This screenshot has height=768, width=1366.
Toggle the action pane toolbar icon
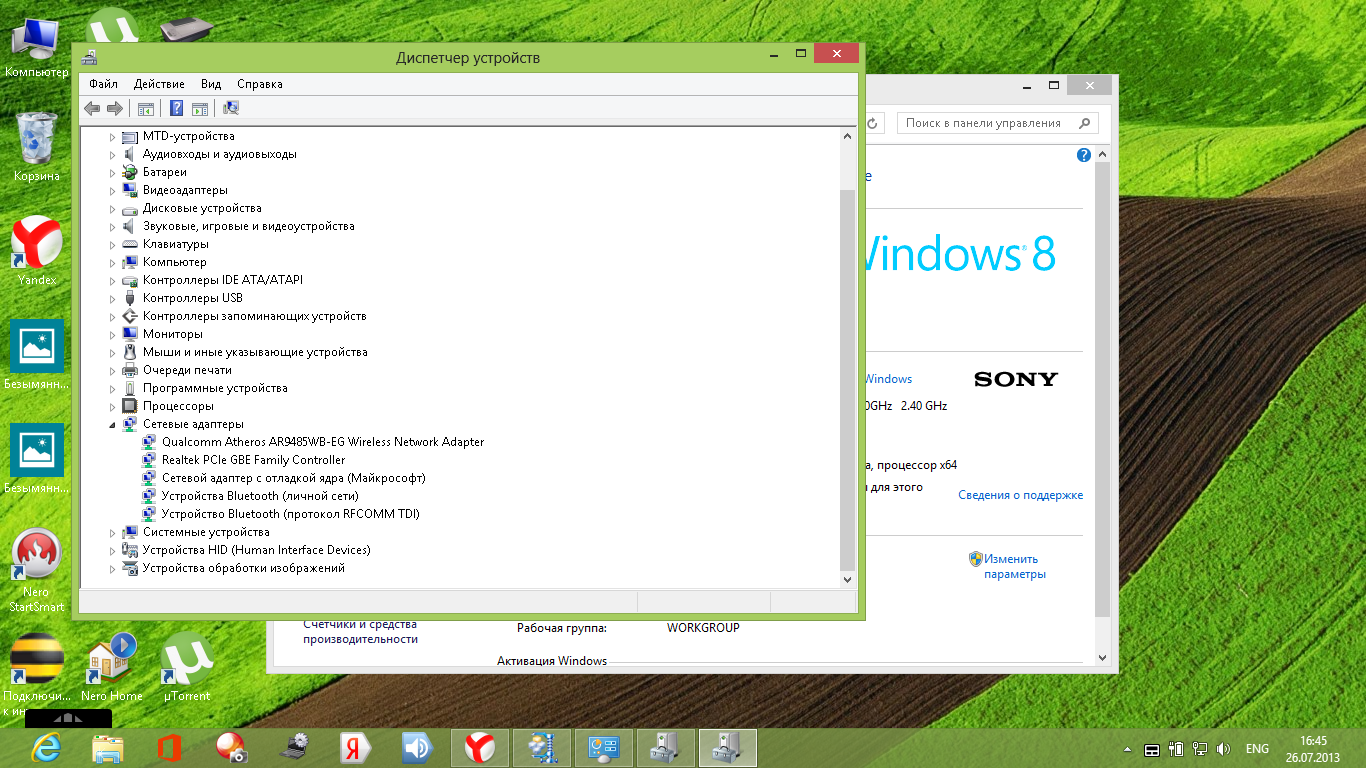pyautogui.click(x=199, y=109)
